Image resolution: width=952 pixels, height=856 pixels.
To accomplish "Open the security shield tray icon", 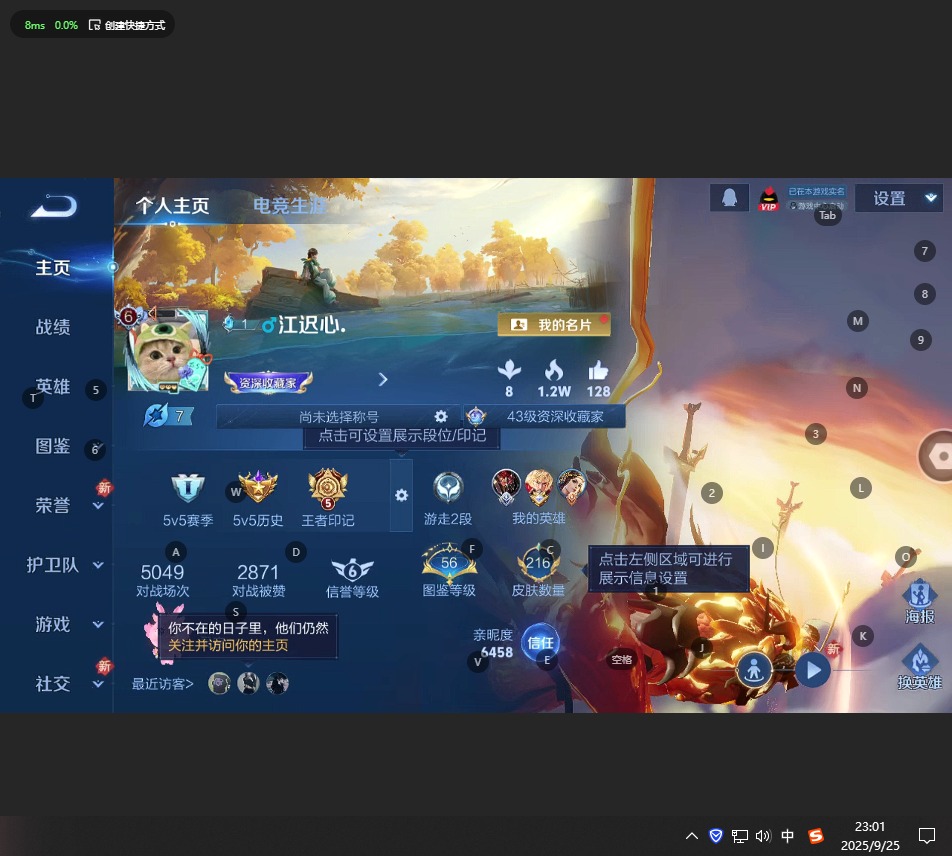I will click(716, 836).
